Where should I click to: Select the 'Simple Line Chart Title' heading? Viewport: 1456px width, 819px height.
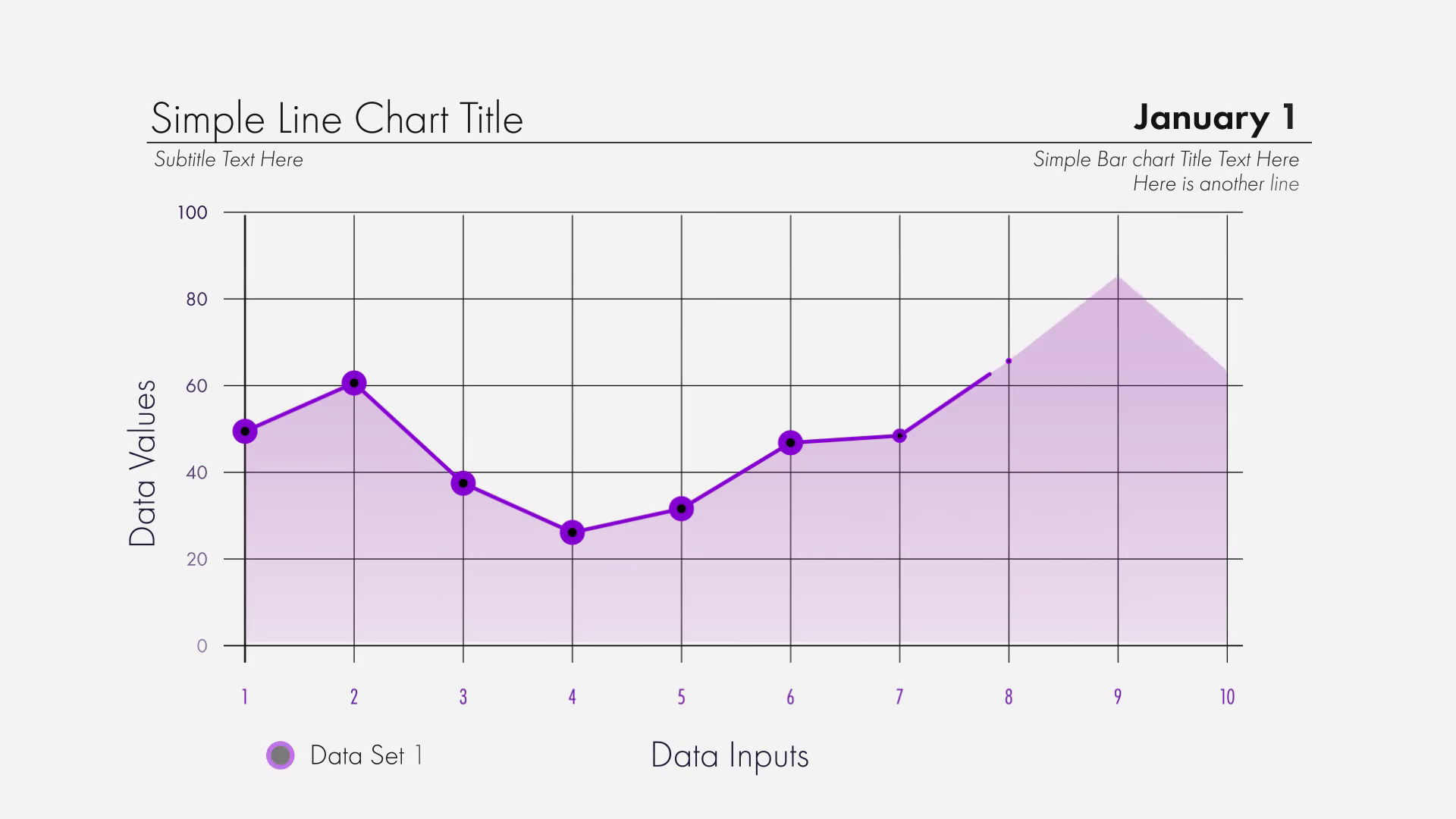click(x=337, y=118)
